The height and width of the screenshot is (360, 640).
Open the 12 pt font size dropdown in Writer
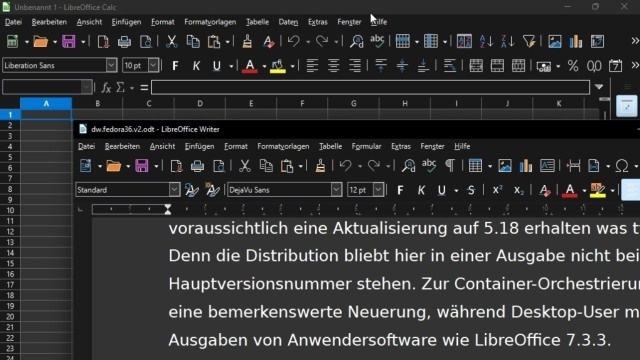click(378, 190)
